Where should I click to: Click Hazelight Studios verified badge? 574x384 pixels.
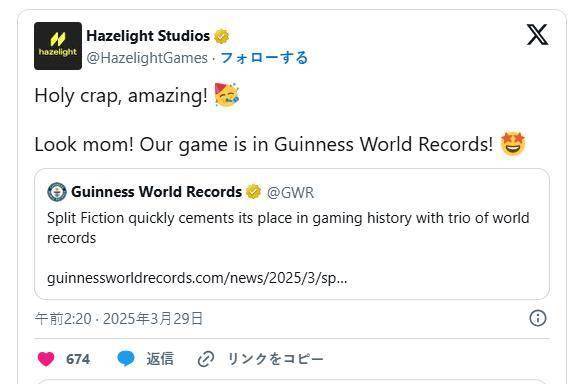coord(221,36)
